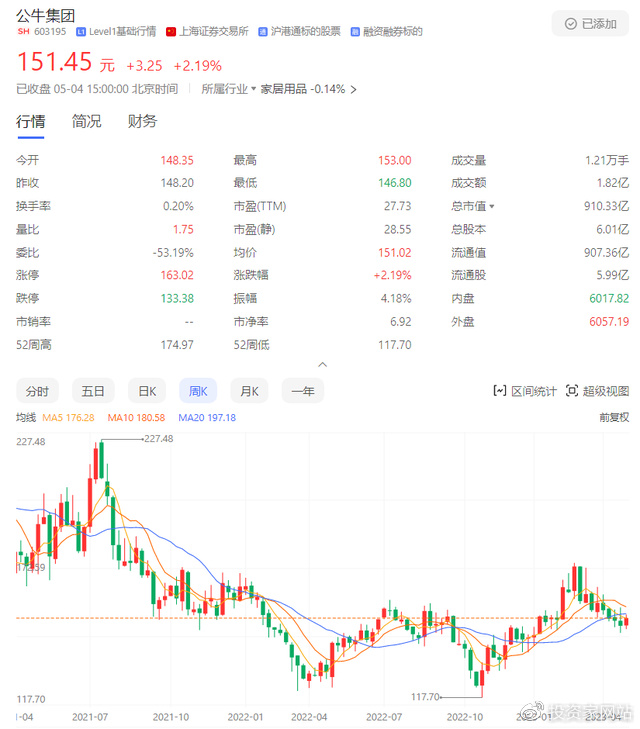Click the 跌停 value 133.38
Screen dimensions: 640x729
pos(177,298)
